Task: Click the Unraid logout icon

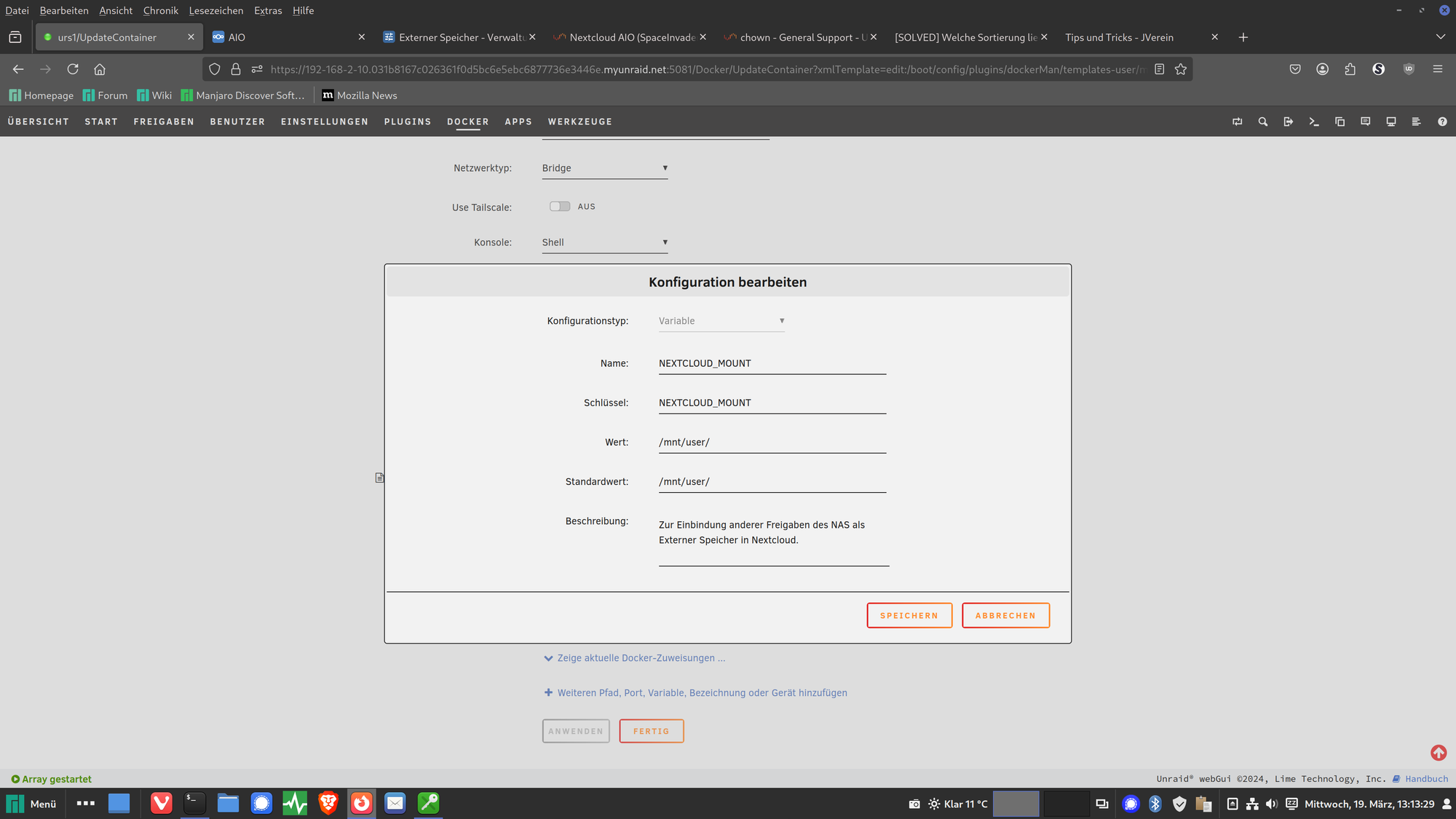Action: click(x=1289, y=122)
